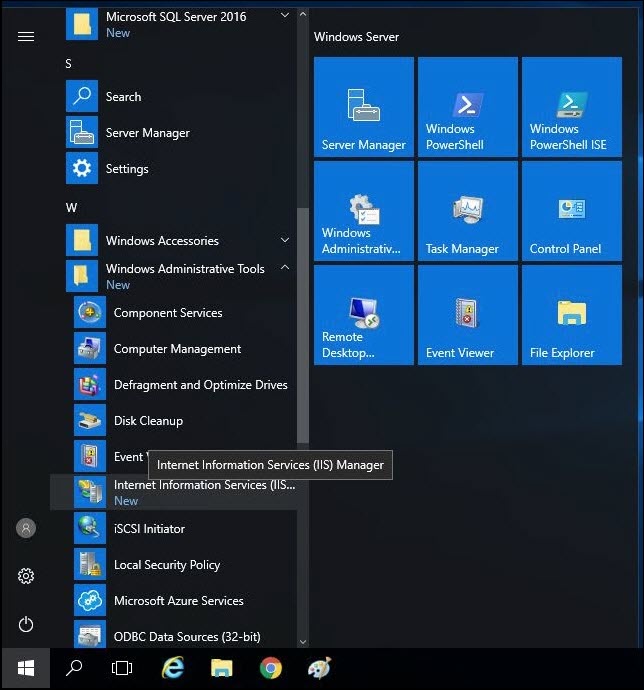Click the Windows Server group title

(x=356, y=37)
